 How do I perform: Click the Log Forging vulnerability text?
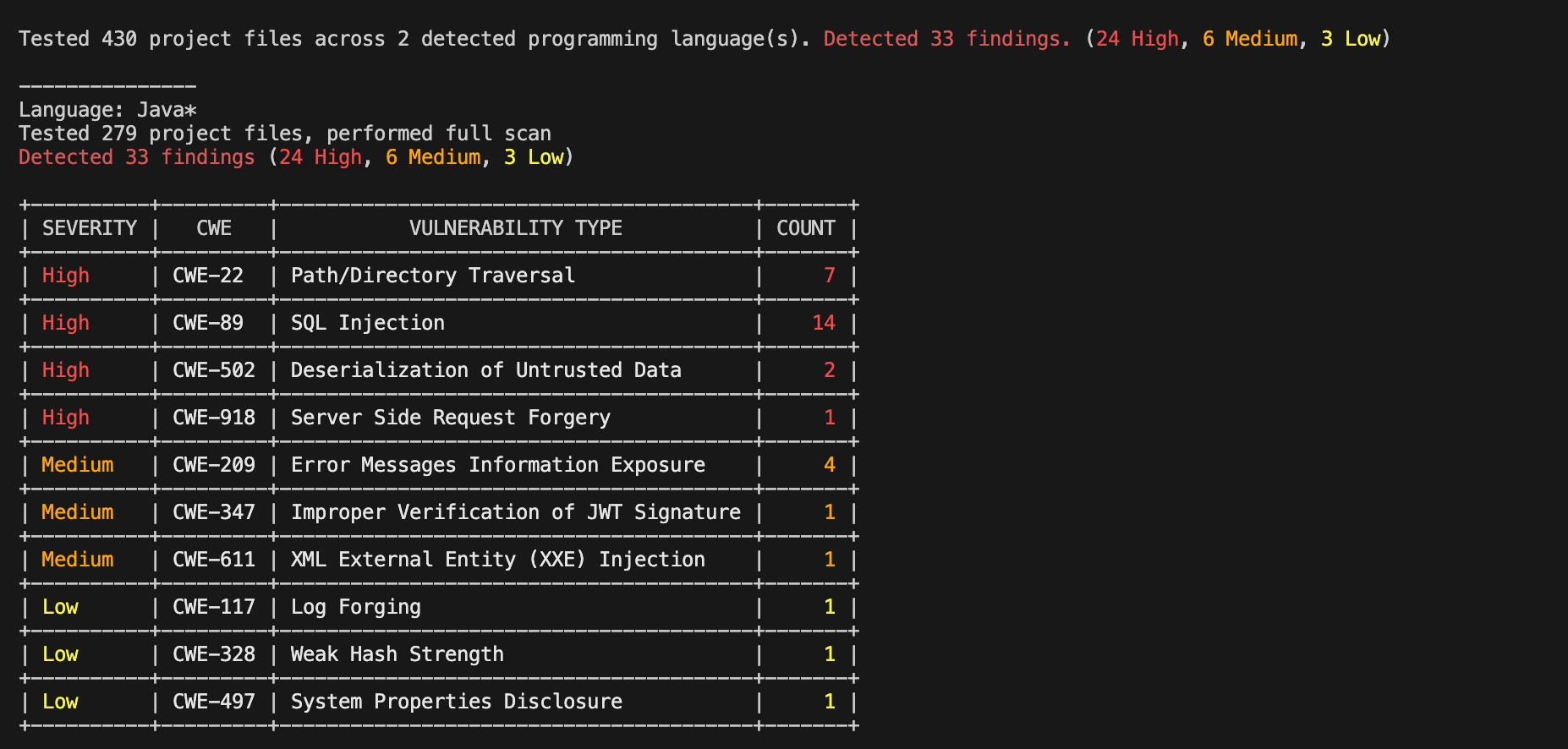[355, 607]
